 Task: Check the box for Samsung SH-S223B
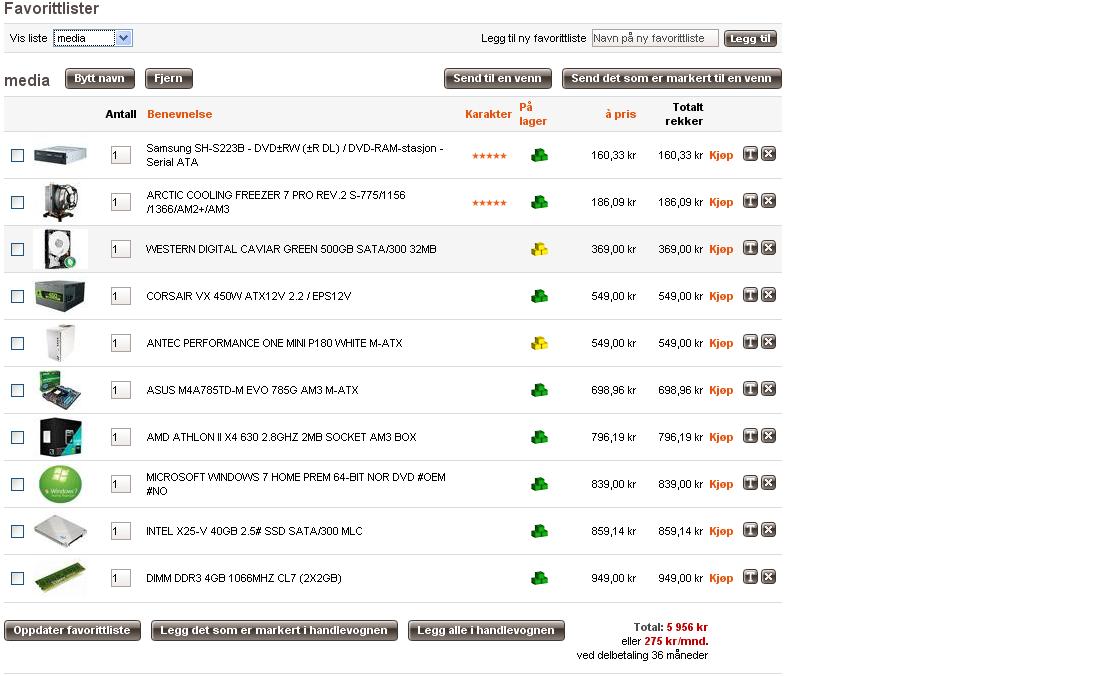tap(18, 155)
